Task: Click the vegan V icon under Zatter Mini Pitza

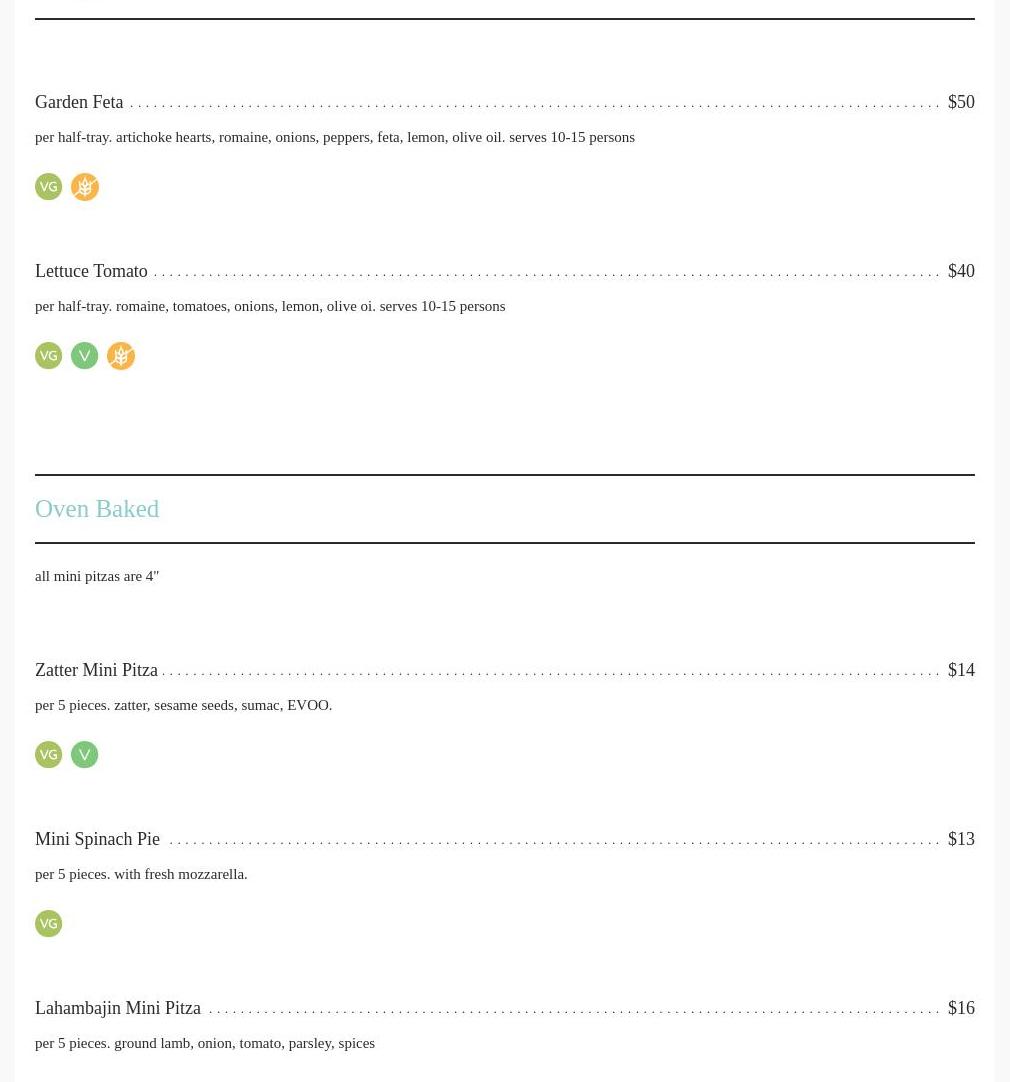Action: 85,755
